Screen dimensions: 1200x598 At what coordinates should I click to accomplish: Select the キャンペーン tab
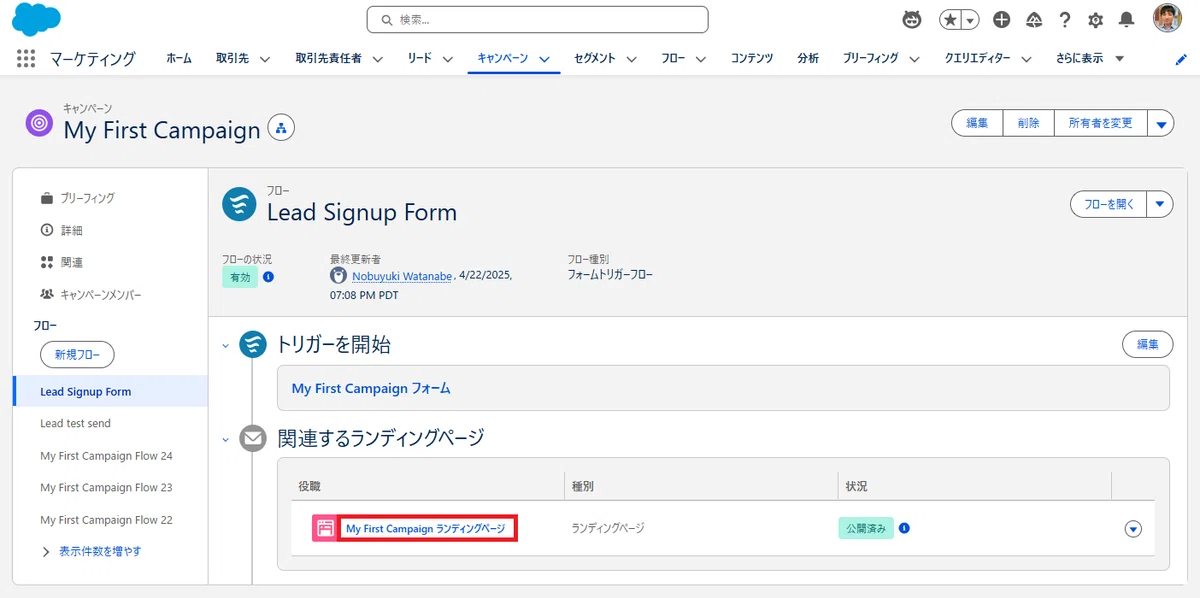tap(502, 59)
